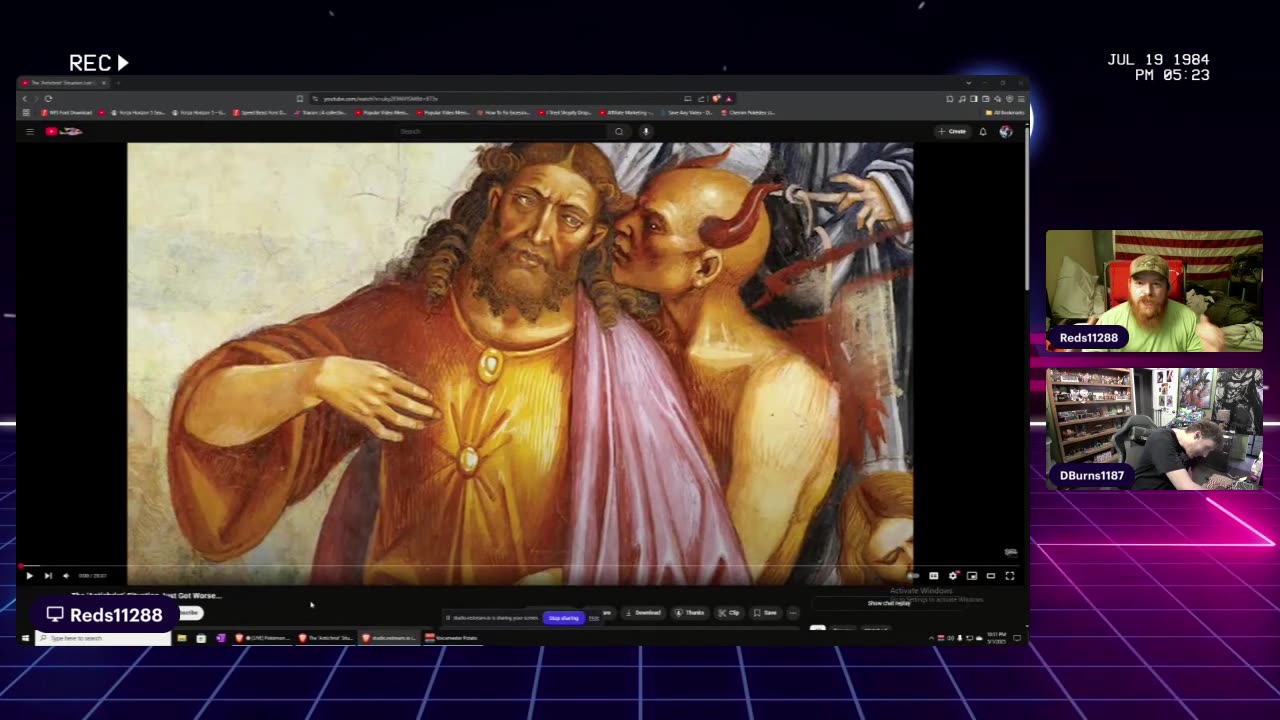Open the YouTube notifications bell
Viewport: 1280px width, 720px height.
(x=983, y=132)
